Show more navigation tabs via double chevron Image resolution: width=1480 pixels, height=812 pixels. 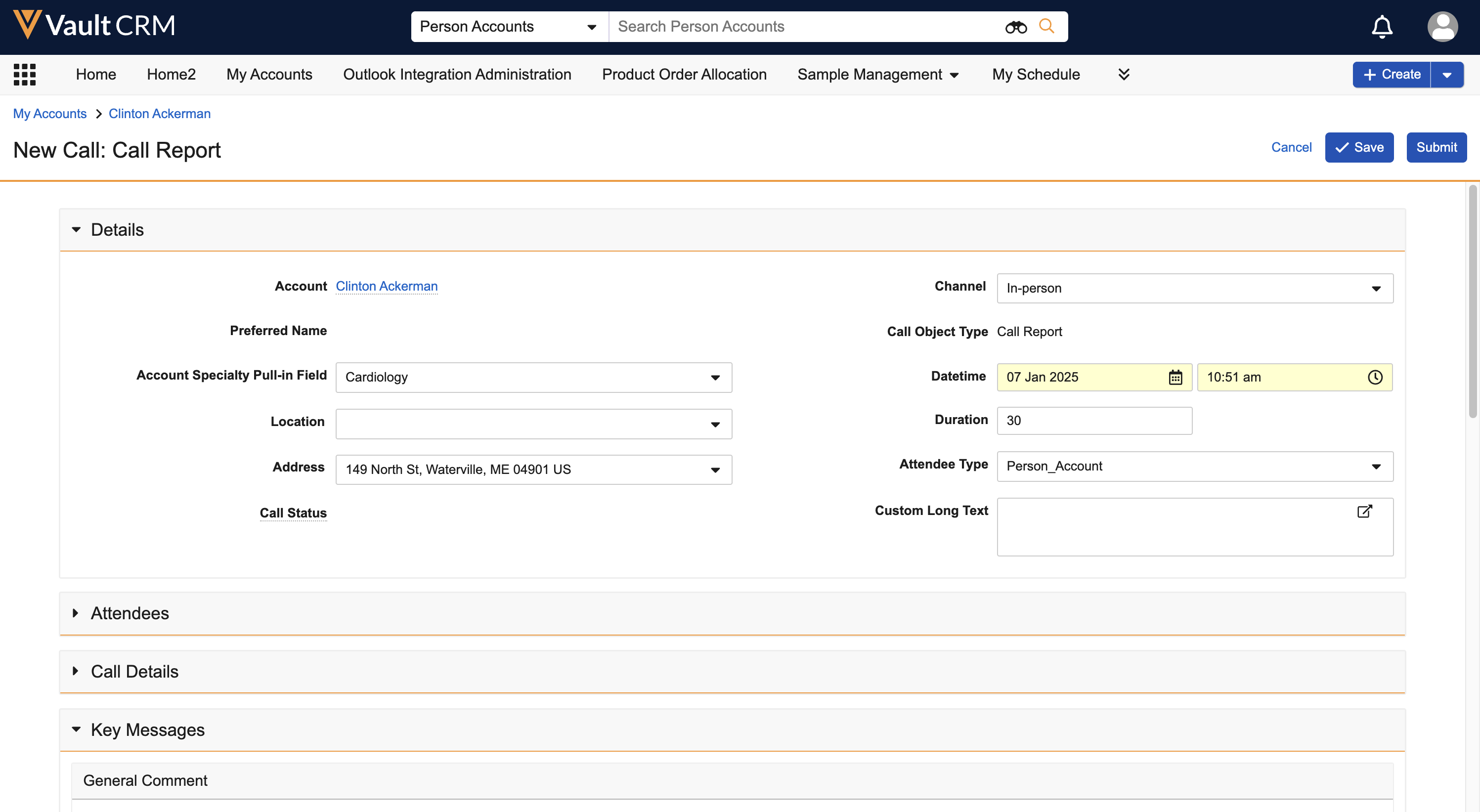[x=1124, y=74]
